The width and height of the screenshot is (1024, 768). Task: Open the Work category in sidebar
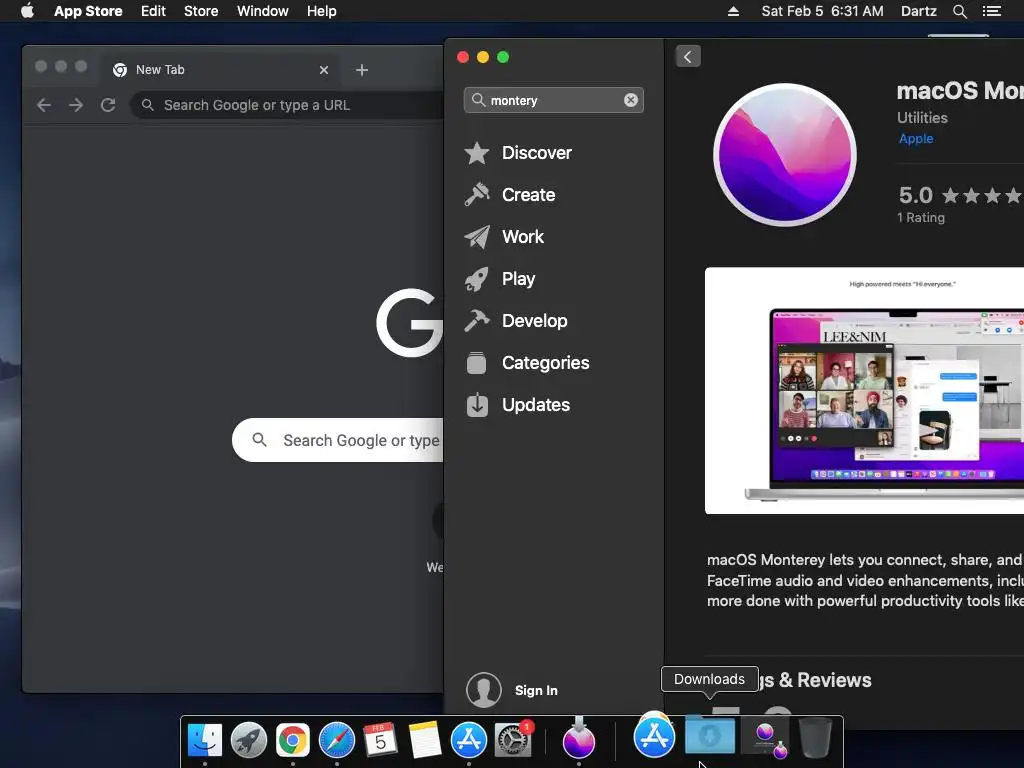click(x=522, y=236)
